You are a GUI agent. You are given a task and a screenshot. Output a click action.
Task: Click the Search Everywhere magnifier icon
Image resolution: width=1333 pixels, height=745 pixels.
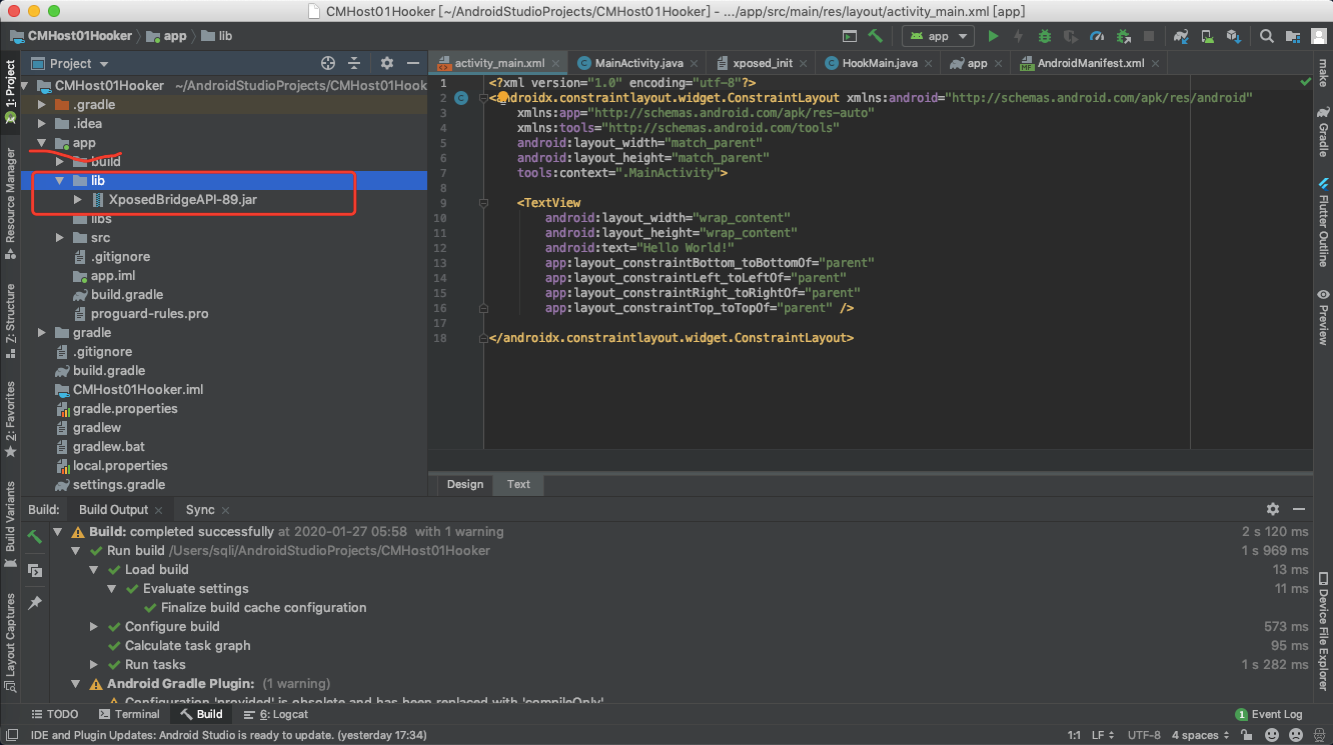click(x=1266, y=36)
